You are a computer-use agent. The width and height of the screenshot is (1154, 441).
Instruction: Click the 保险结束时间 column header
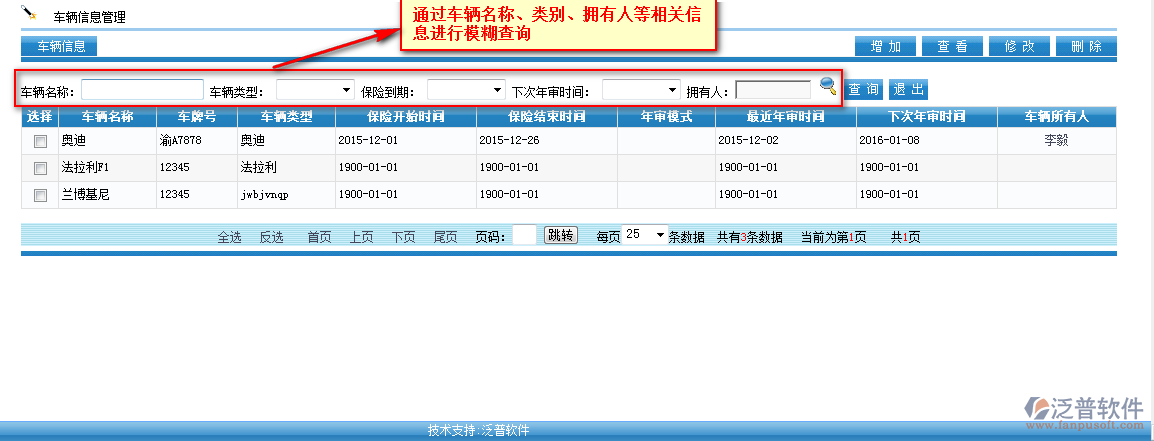click(x=546, y=117)
